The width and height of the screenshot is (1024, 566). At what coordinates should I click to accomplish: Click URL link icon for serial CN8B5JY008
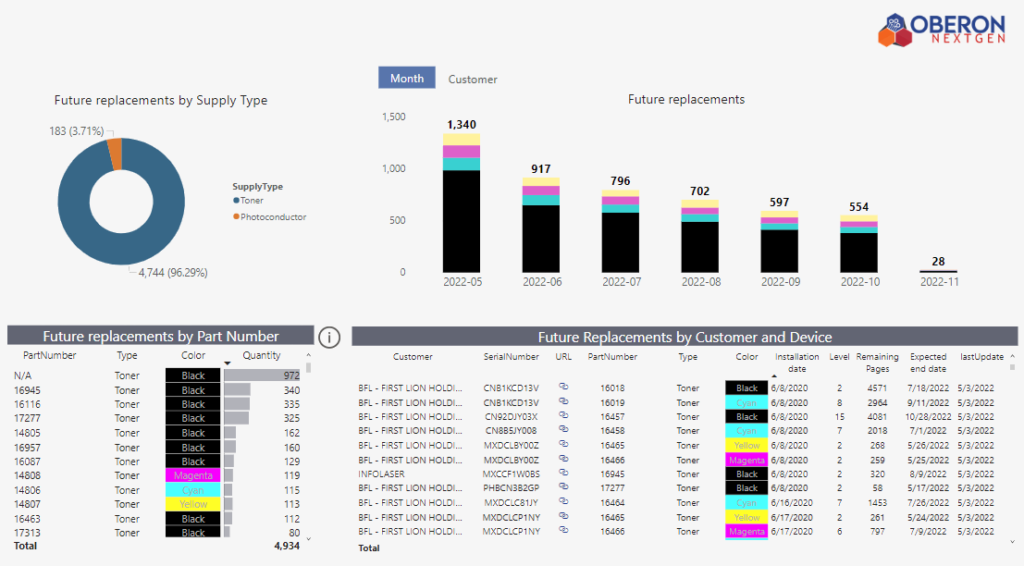click(x=564, y=430)
